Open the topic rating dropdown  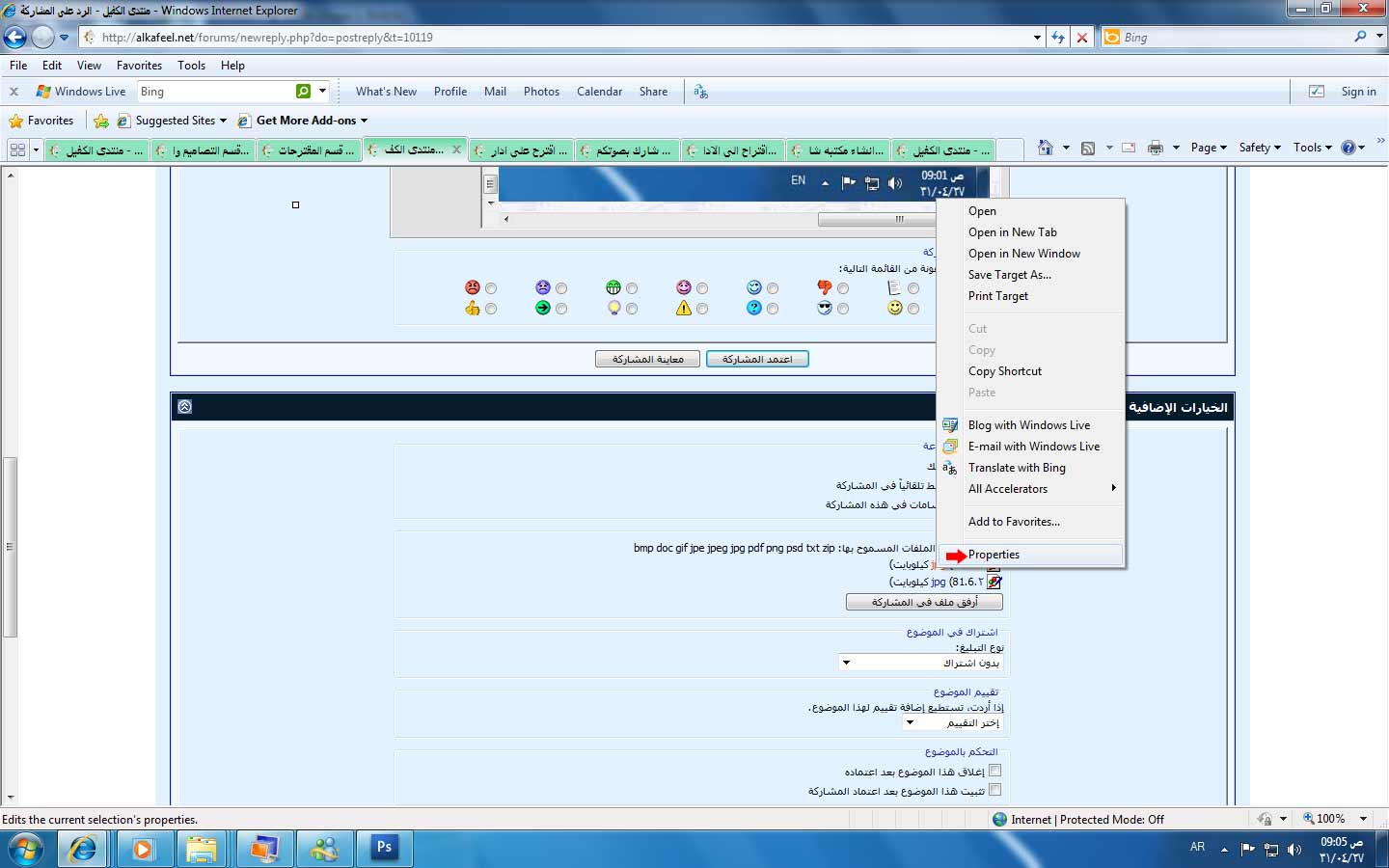coord(910,722)
